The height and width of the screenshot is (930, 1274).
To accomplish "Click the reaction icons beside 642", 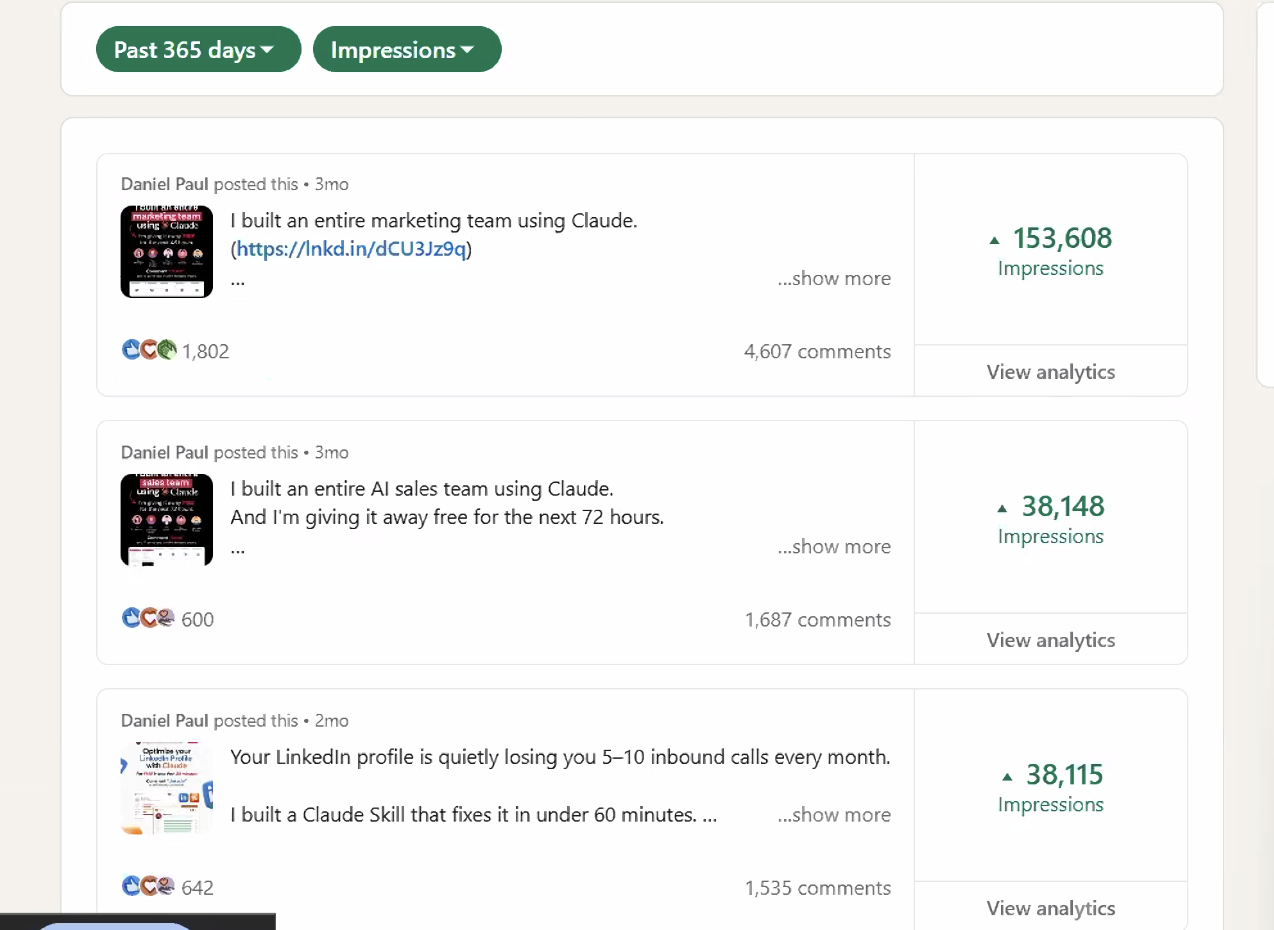I will click(149, 887).
